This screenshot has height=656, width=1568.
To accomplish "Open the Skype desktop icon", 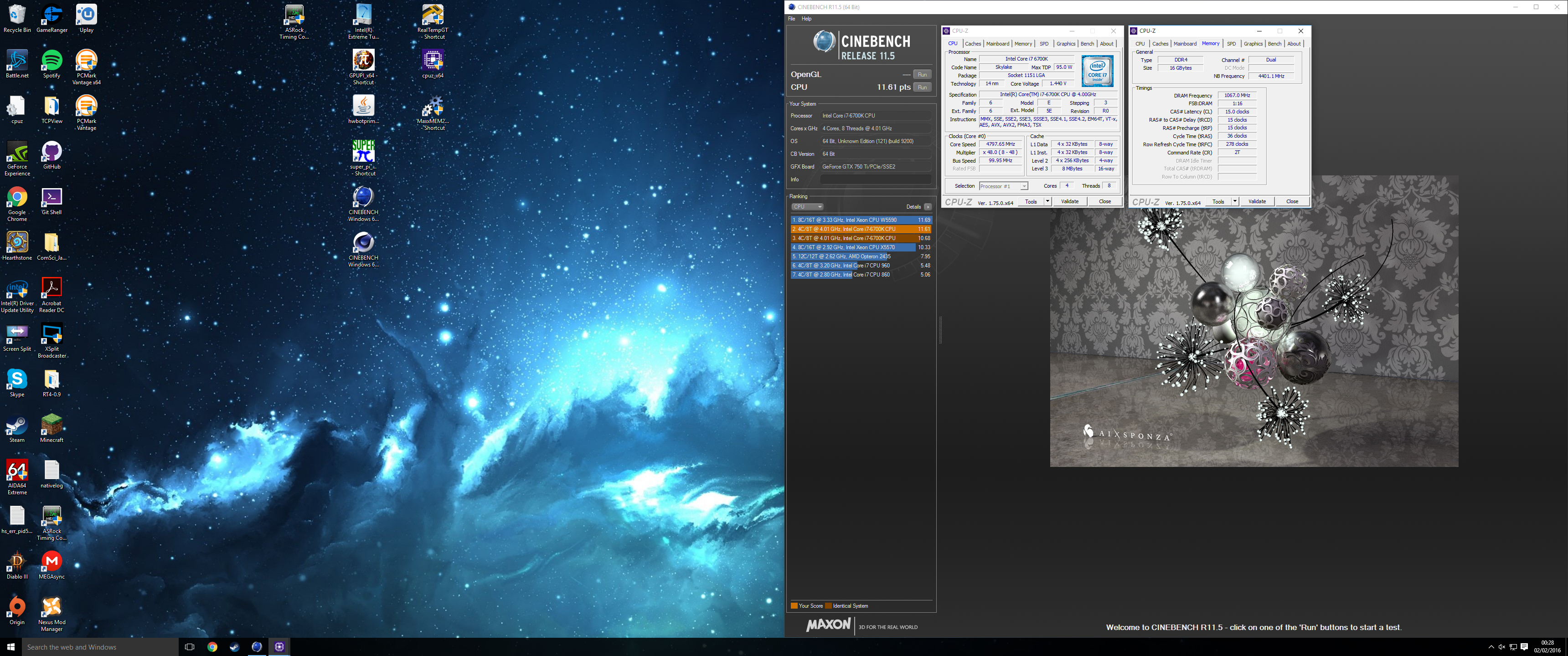I will [x=17, y=383].
